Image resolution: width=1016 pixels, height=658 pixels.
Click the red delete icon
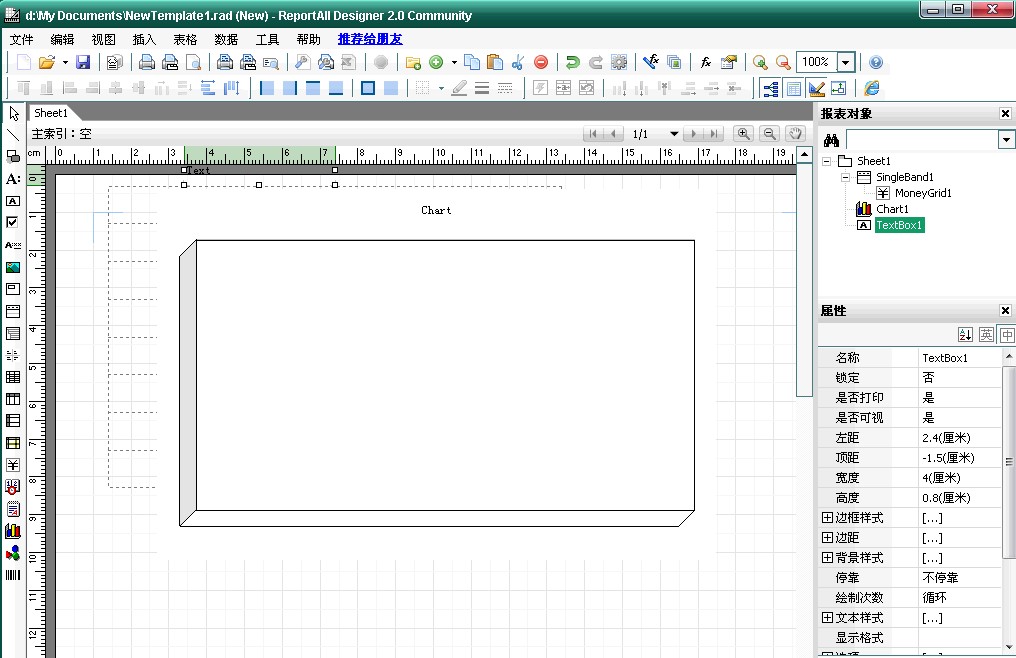click(x=540, y=62)
